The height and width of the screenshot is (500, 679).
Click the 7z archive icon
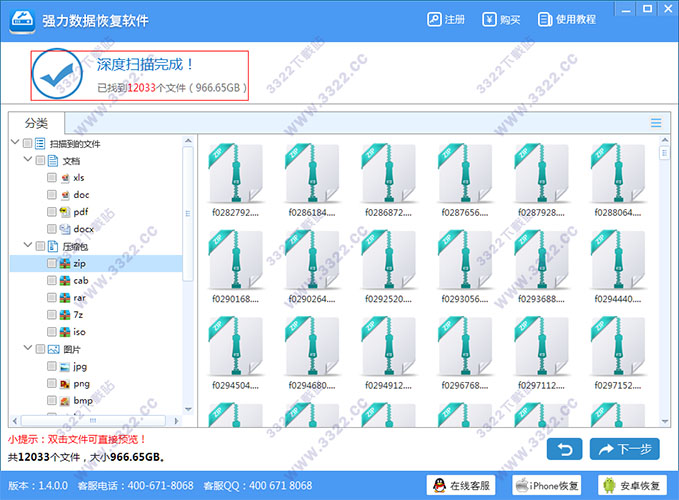pos(65,315)
